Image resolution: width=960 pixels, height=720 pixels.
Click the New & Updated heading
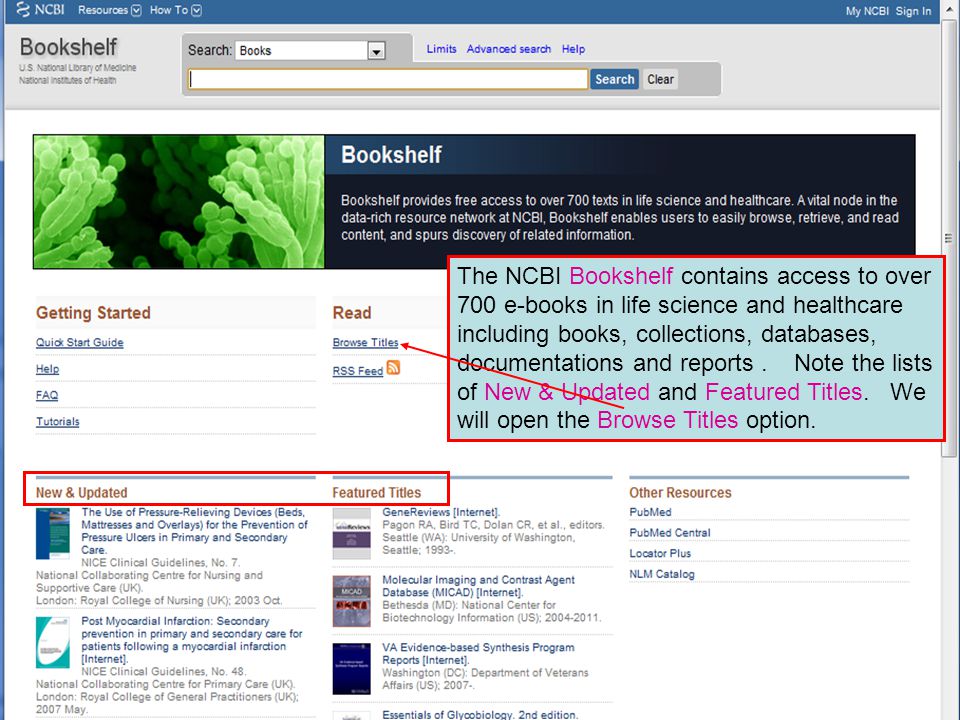coord(81,493)
